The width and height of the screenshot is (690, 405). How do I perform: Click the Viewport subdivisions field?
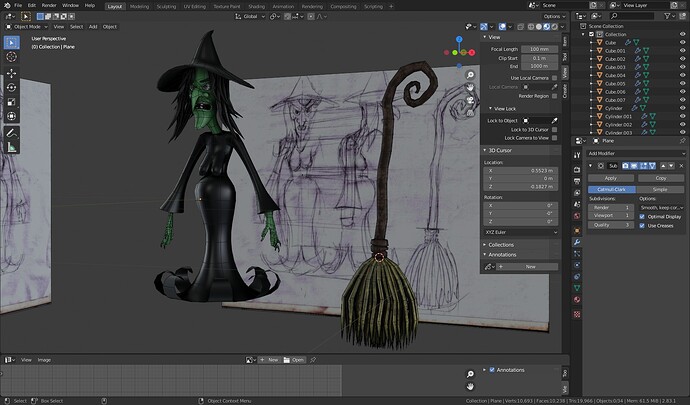click(x=611, y=216)
